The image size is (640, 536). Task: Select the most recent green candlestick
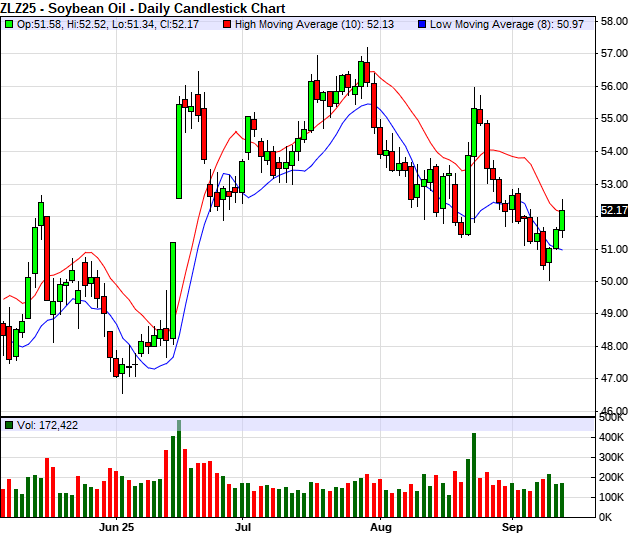[x=562, y=220]
